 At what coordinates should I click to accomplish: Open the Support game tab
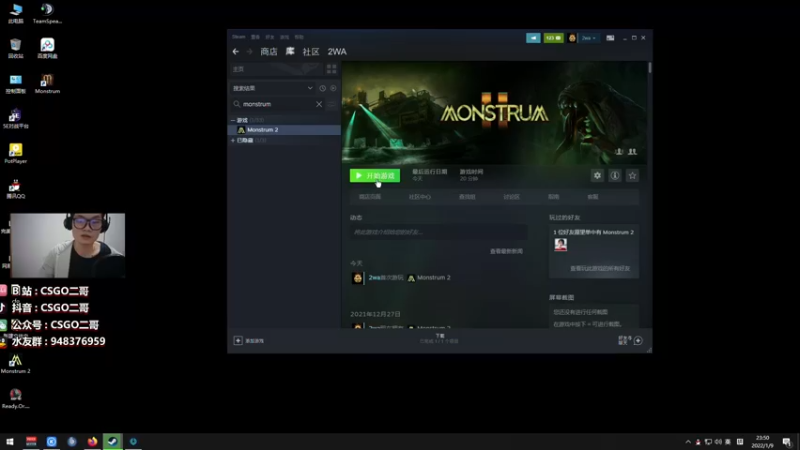pos(592,197)
